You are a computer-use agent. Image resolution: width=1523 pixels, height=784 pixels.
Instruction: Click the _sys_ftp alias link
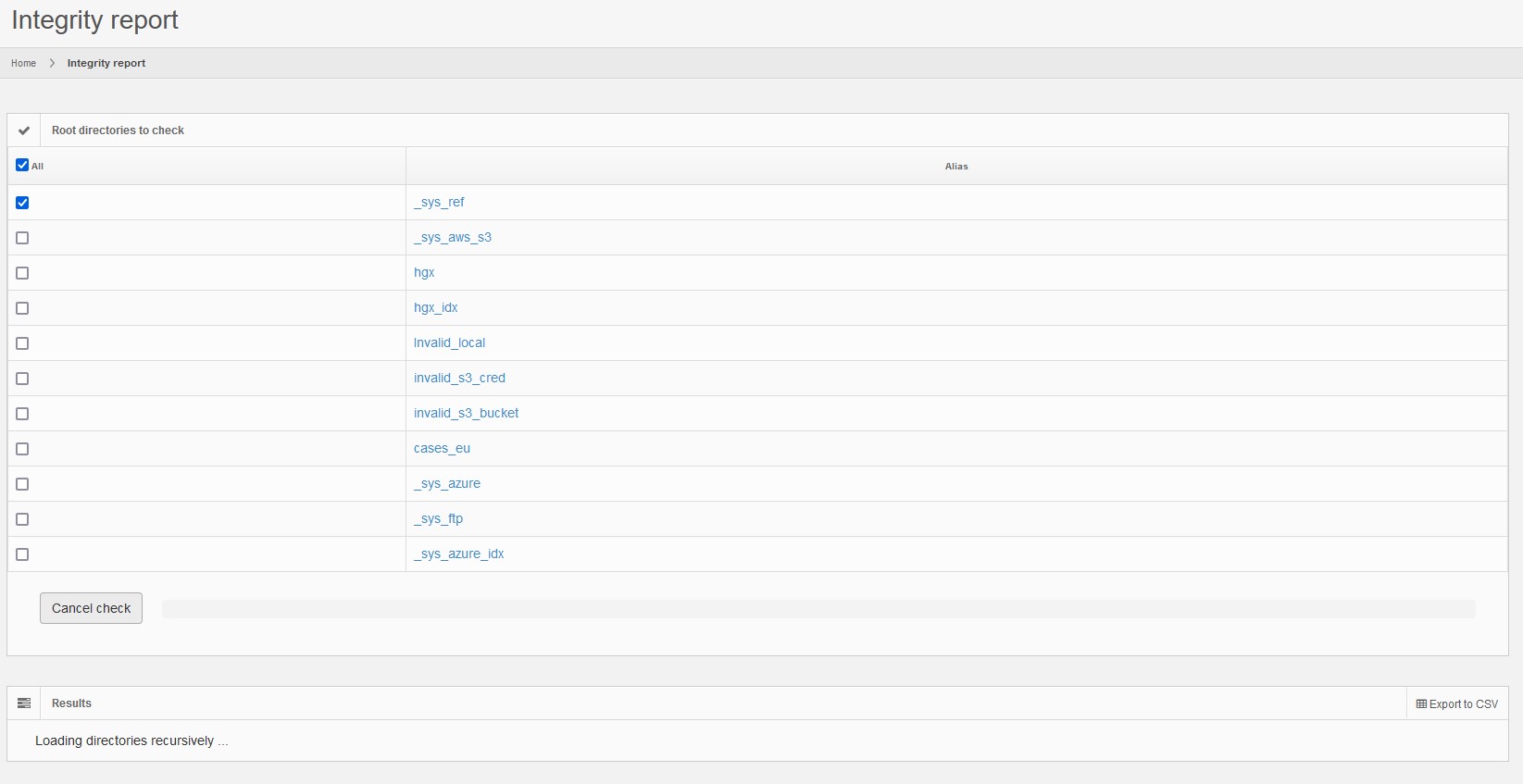438,518
